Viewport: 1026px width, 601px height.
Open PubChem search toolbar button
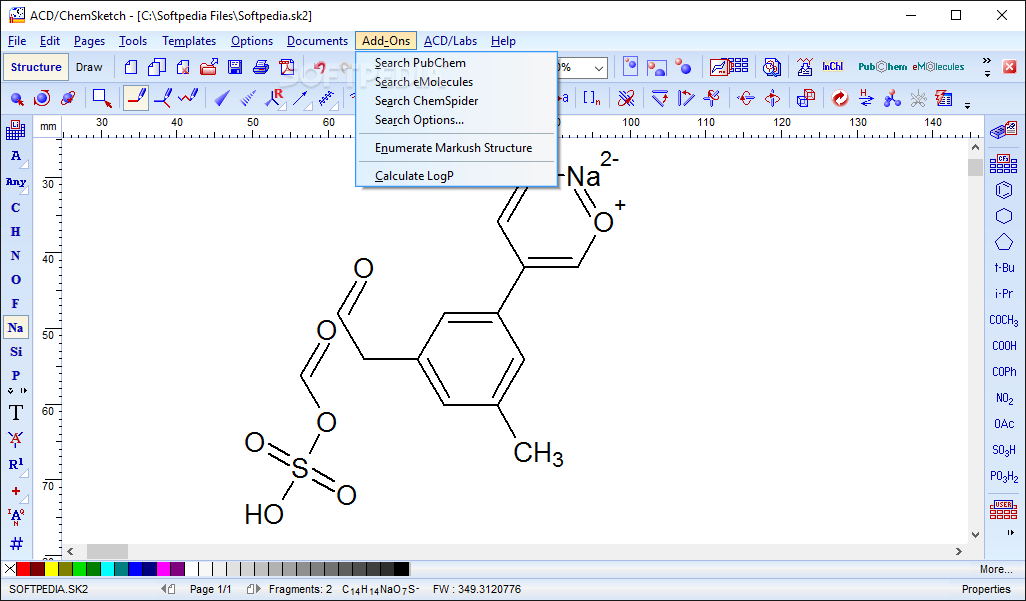[882, 67]
